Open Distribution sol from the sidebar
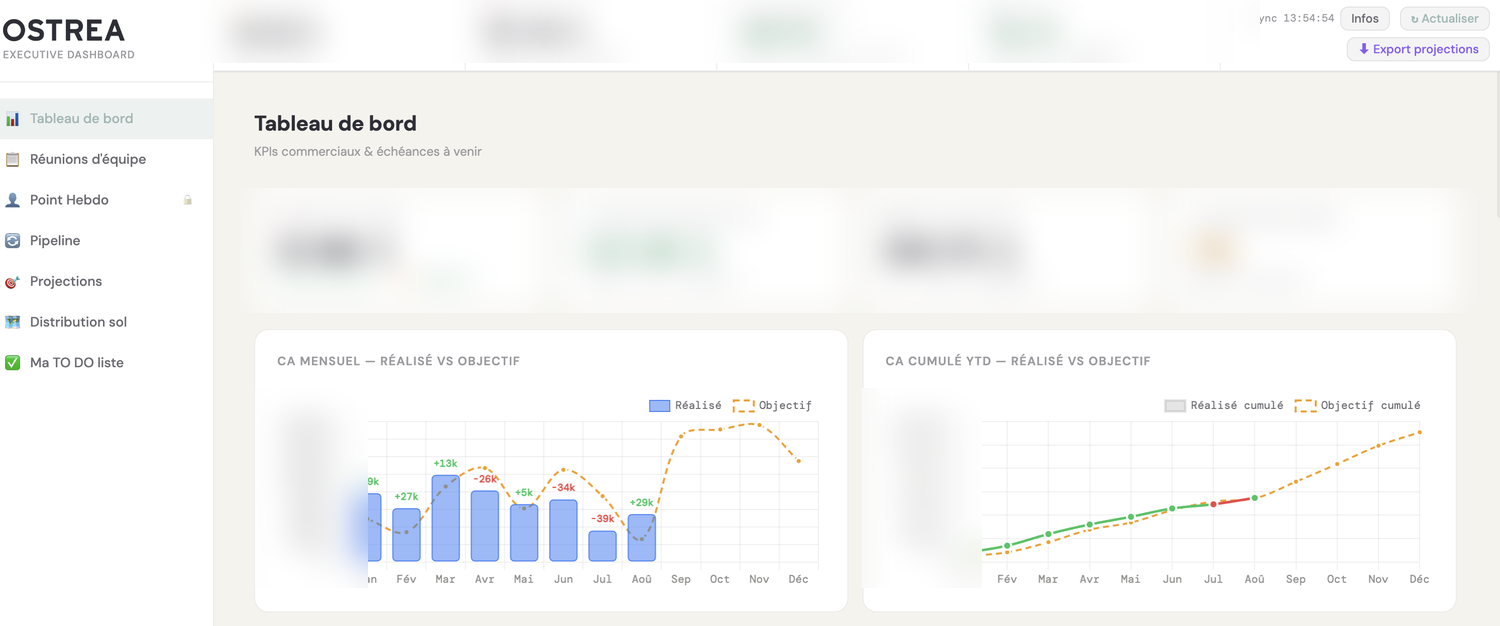 [x=106, y=322]
